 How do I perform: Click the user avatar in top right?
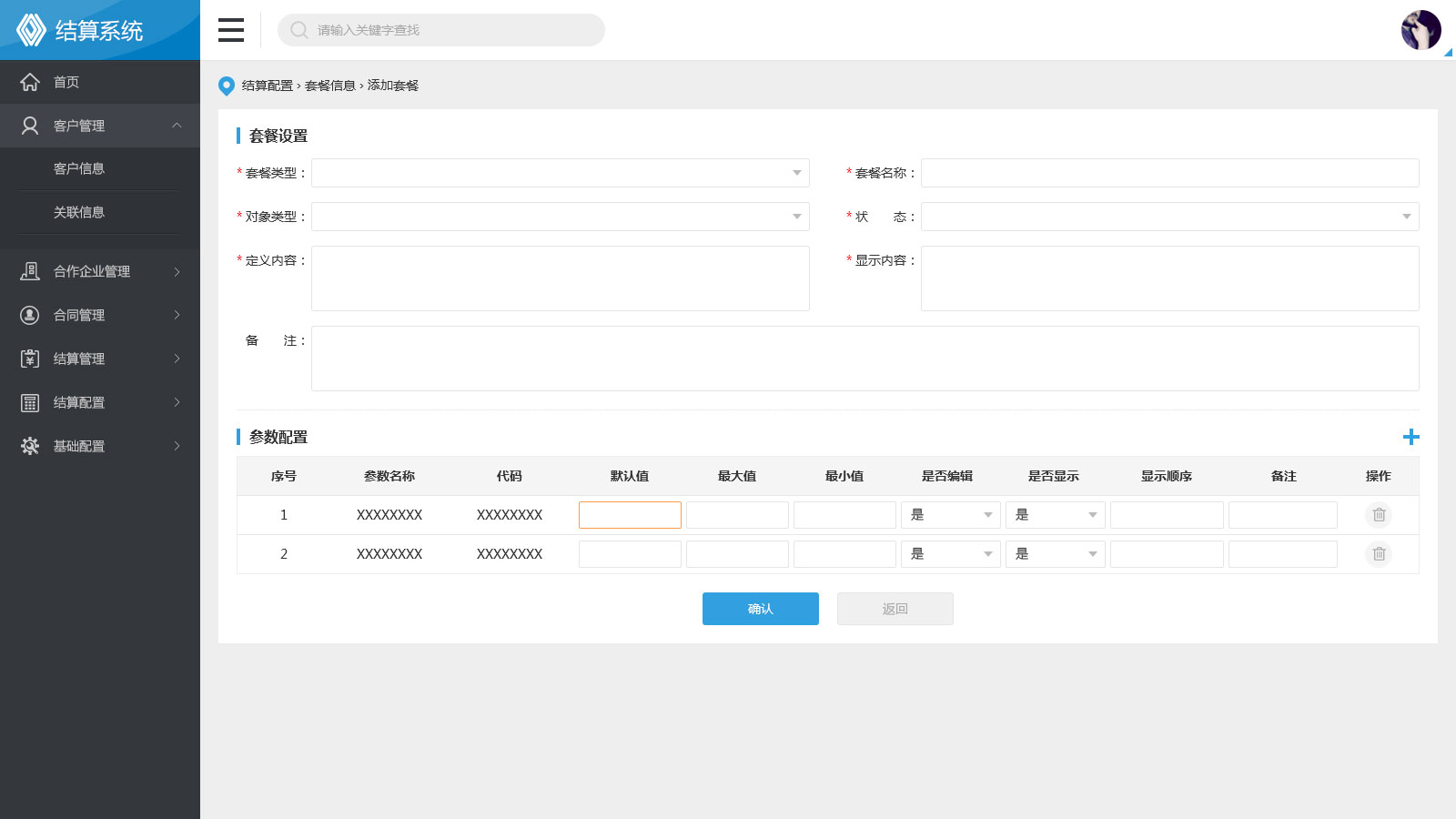[1421, 30]
